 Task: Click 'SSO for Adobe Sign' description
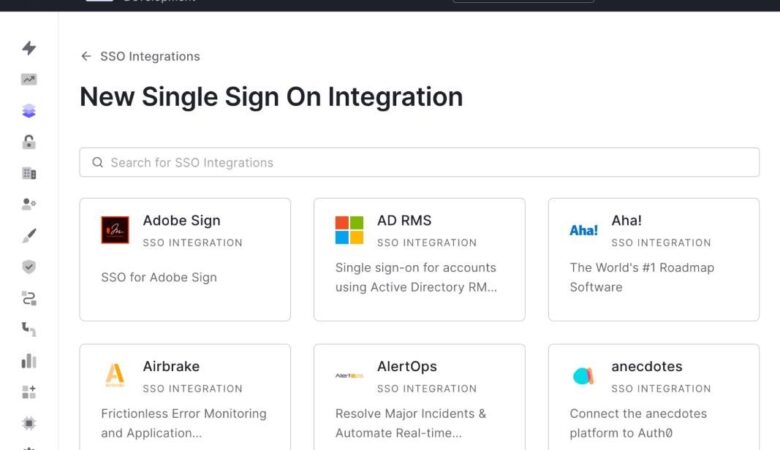159,277
